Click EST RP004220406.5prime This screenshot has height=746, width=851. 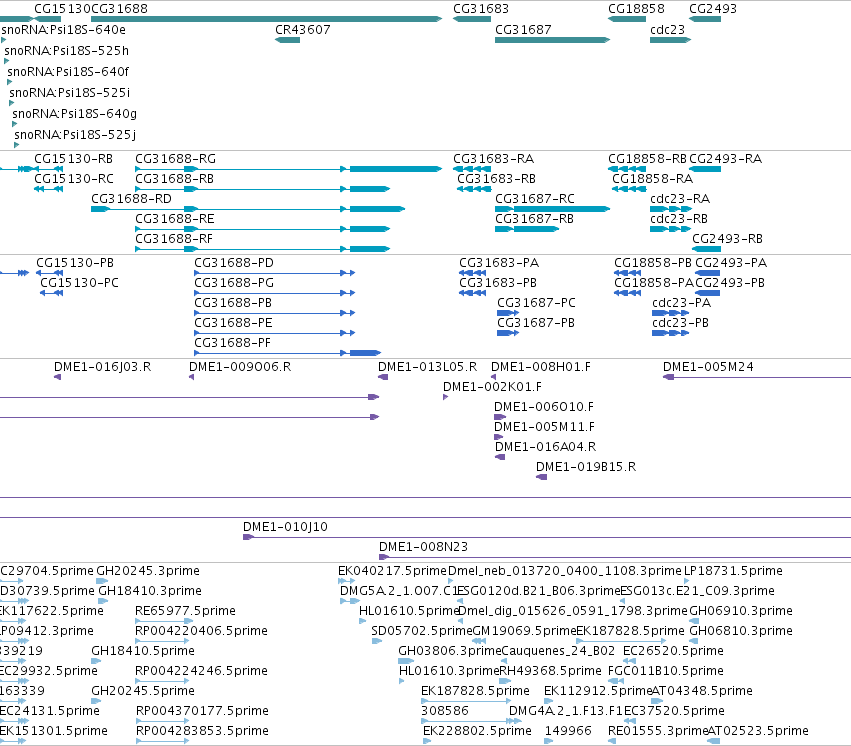(x=162, y=641)
